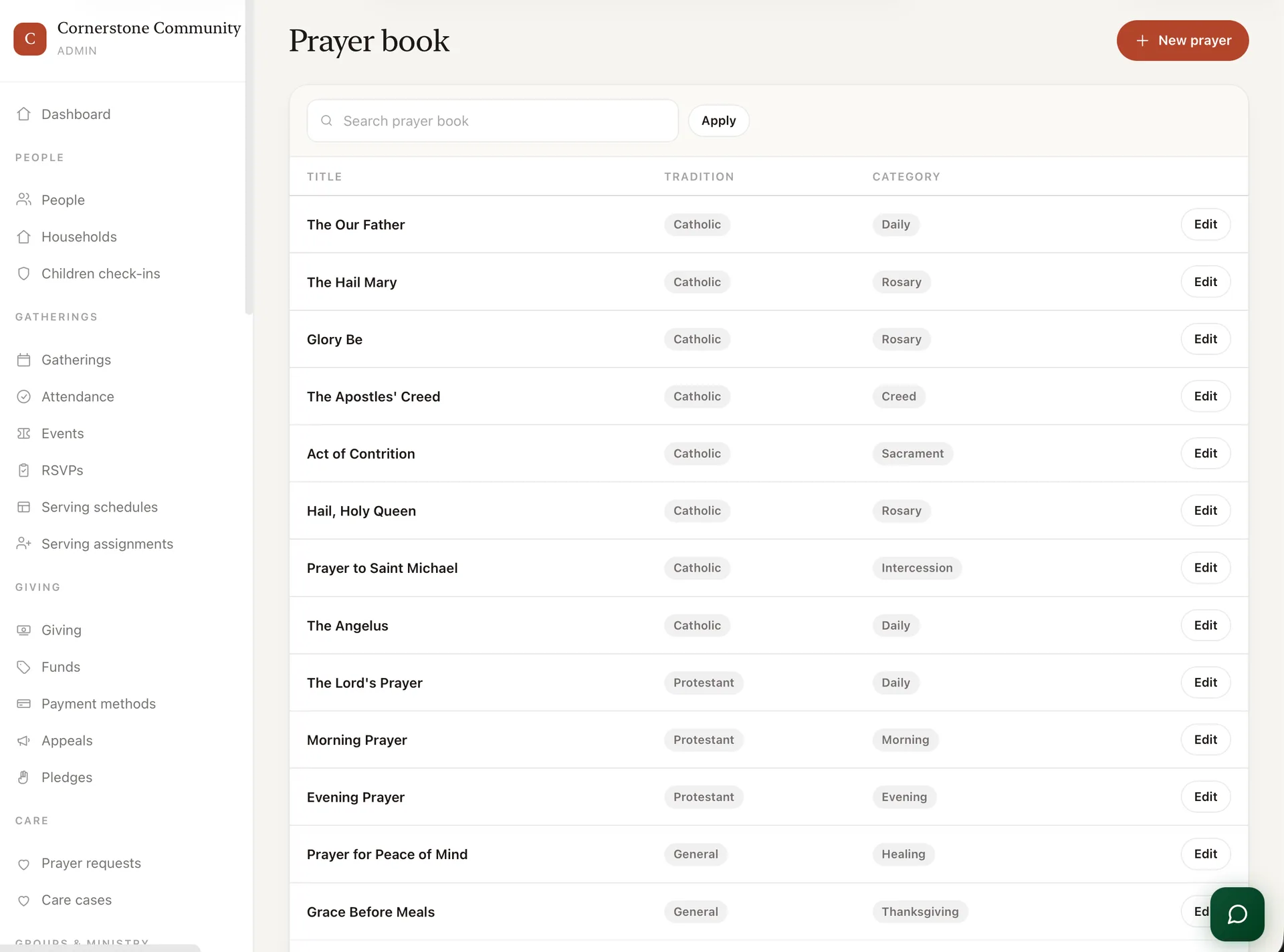Click the RSVPs clipboard icon
This screenshot has width=1284, height=952.
point(24,470)
